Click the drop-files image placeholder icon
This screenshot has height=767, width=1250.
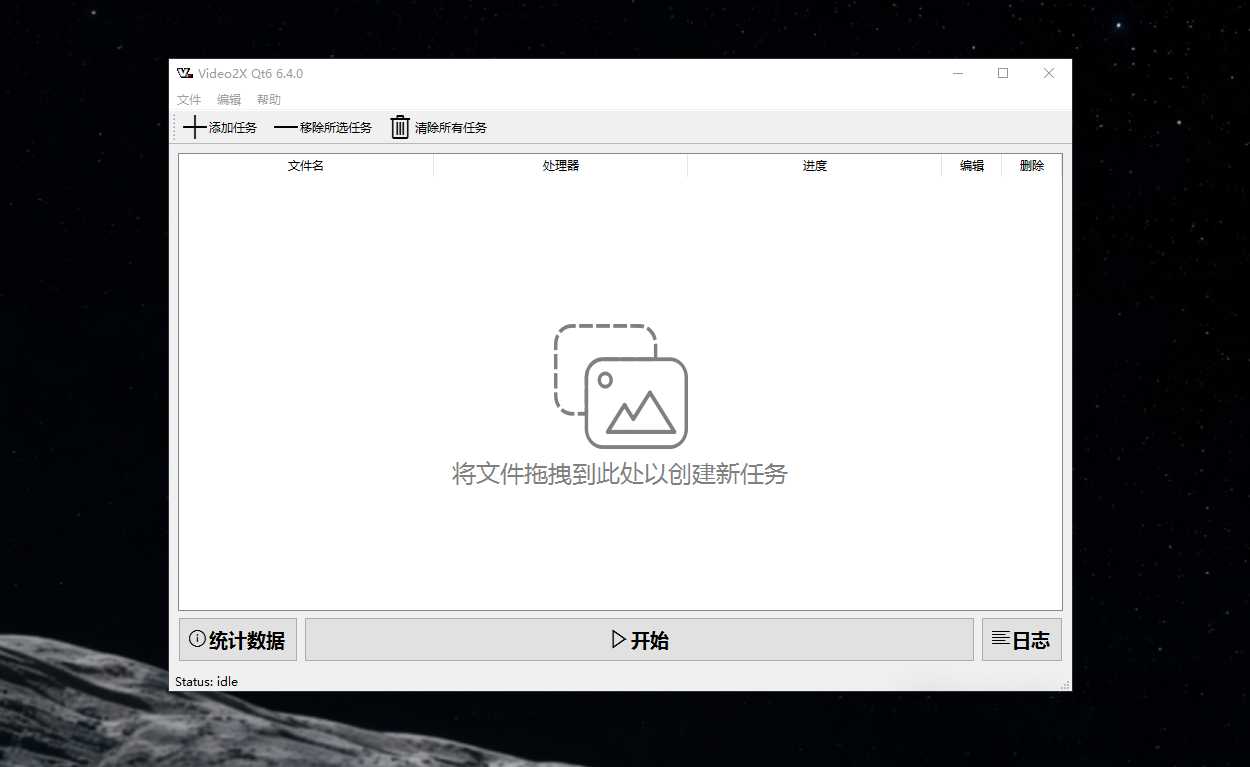(621, 386)
